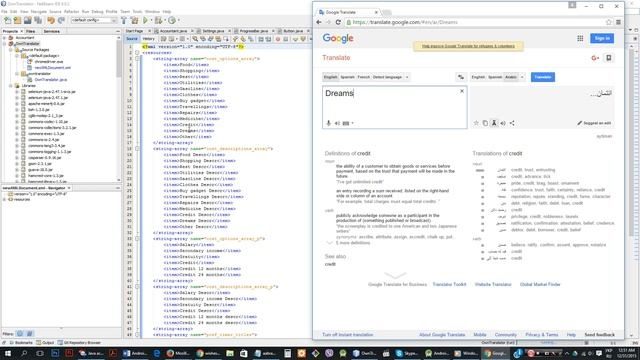Reload page in Chrome toolbar
The height and width of the screenshot is (360, 640).
point(338,22)
